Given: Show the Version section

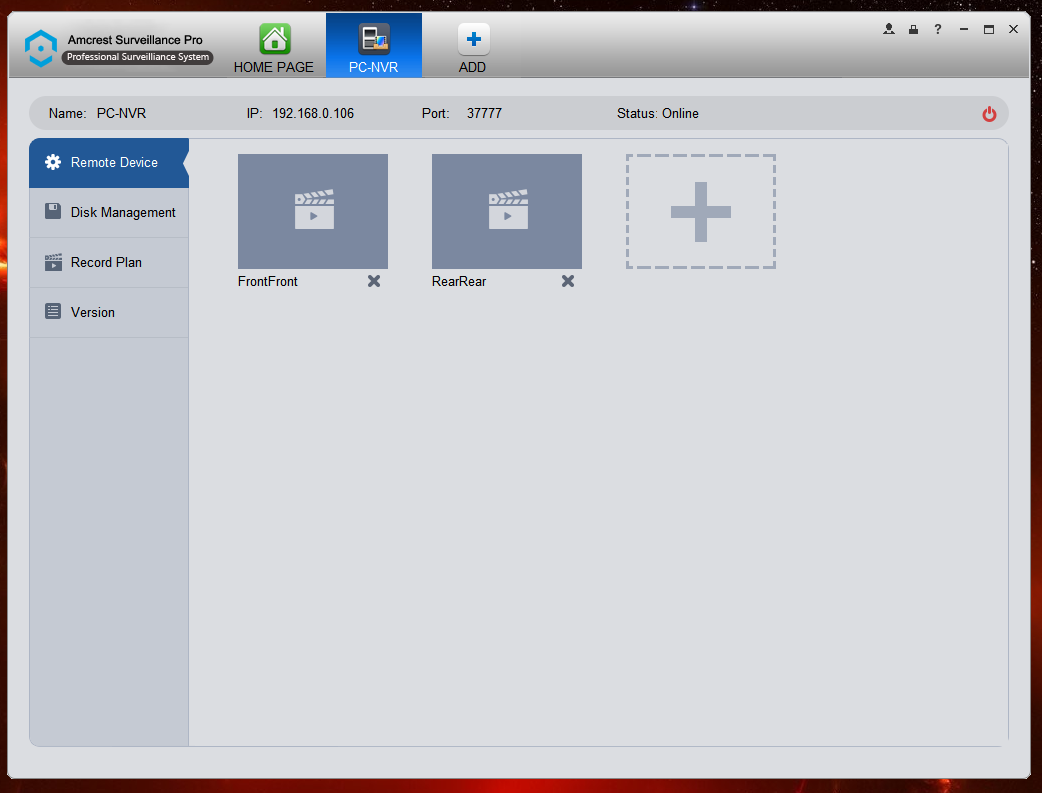Looking at the screenshot, I should 109,312.
